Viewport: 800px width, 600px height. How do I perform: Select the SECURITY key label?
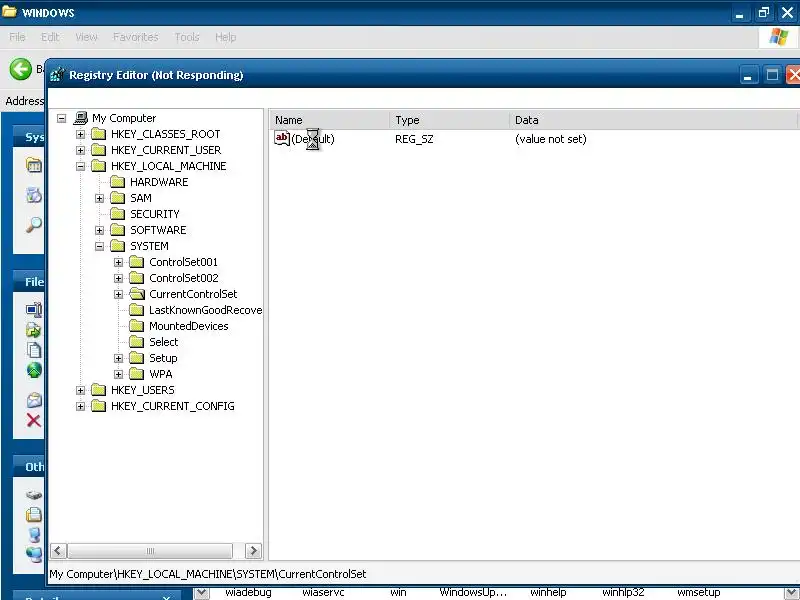coord(155,214)
